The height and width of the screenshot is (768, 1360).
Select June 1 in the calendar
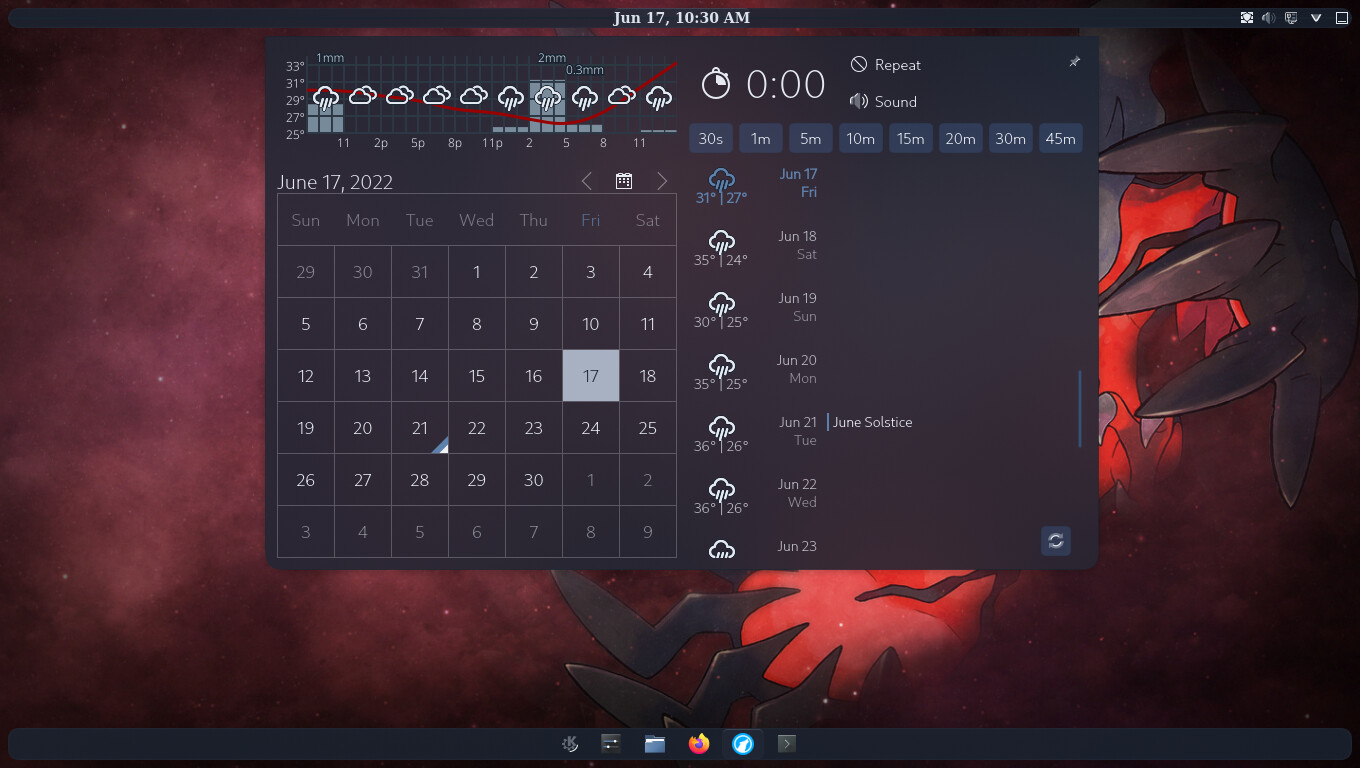[477, 272]
